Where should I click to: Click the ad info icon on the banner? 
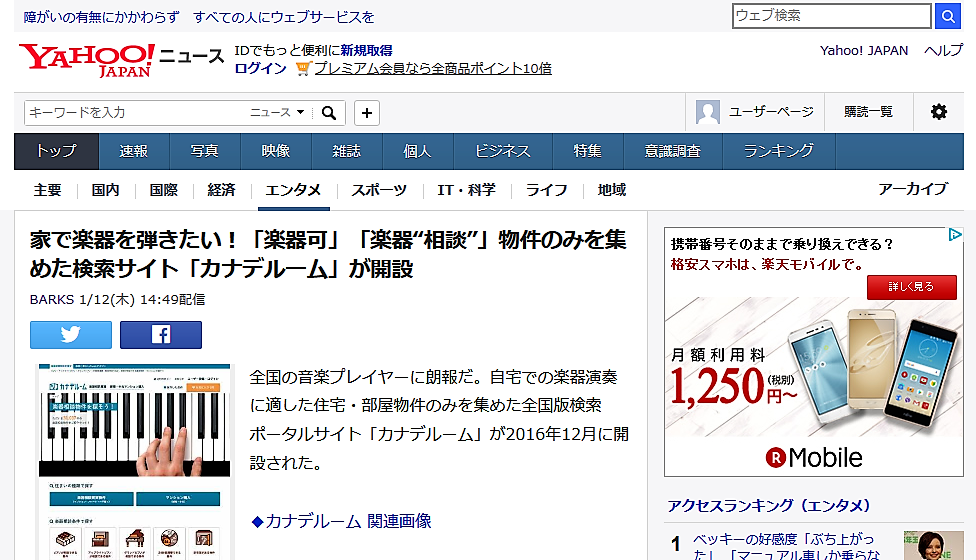(955, 236)
